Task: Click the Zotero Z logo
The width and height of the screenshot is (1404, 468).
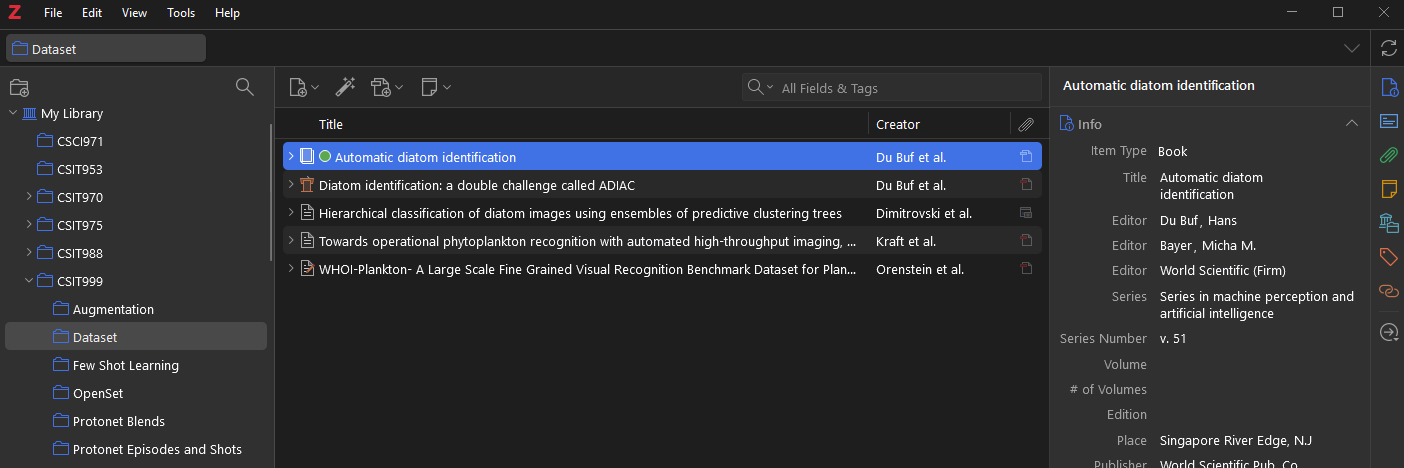Action: 14,13
